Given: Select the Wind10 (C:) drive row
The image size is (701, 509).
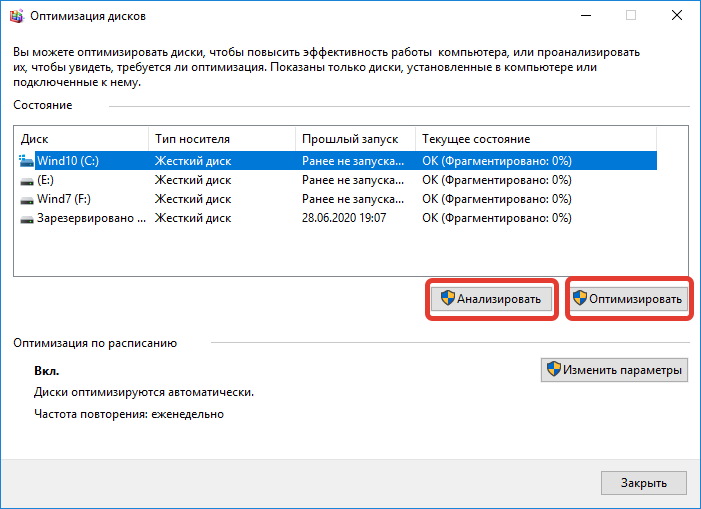Looking at the screenshot, I should (x=338, y=161).
